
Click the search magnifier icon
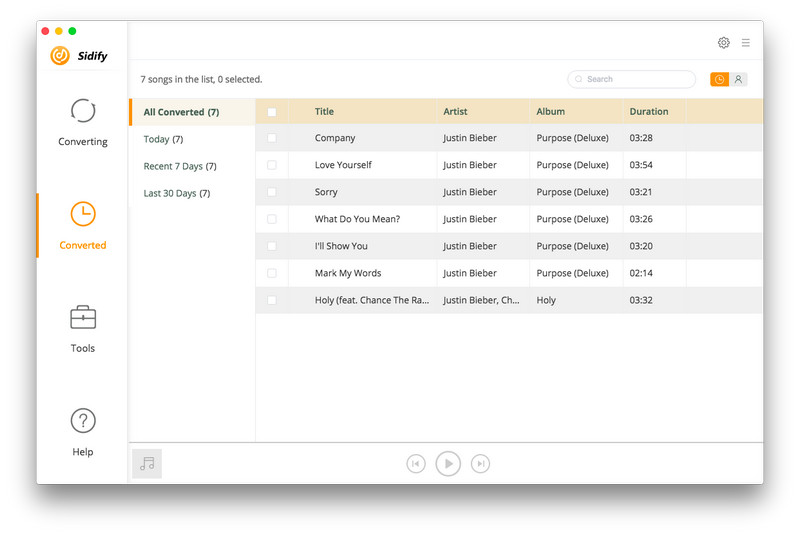pos(579,79)
